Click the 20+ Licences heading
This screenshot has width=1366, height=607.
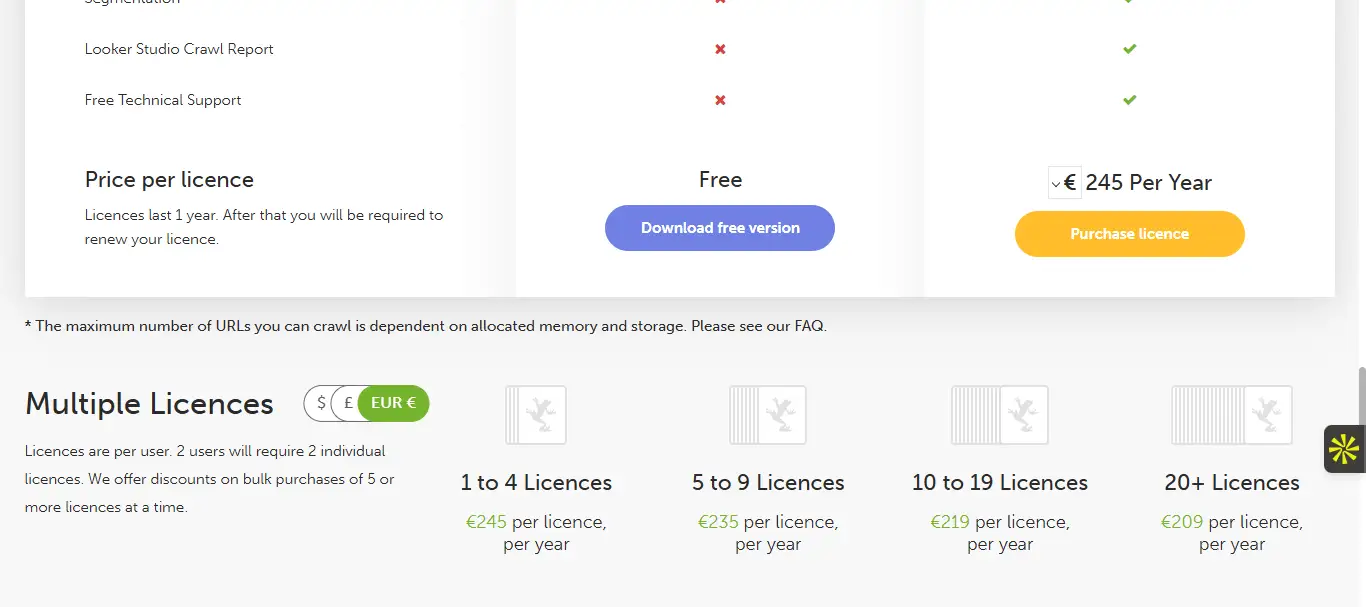pos(1232,482)
